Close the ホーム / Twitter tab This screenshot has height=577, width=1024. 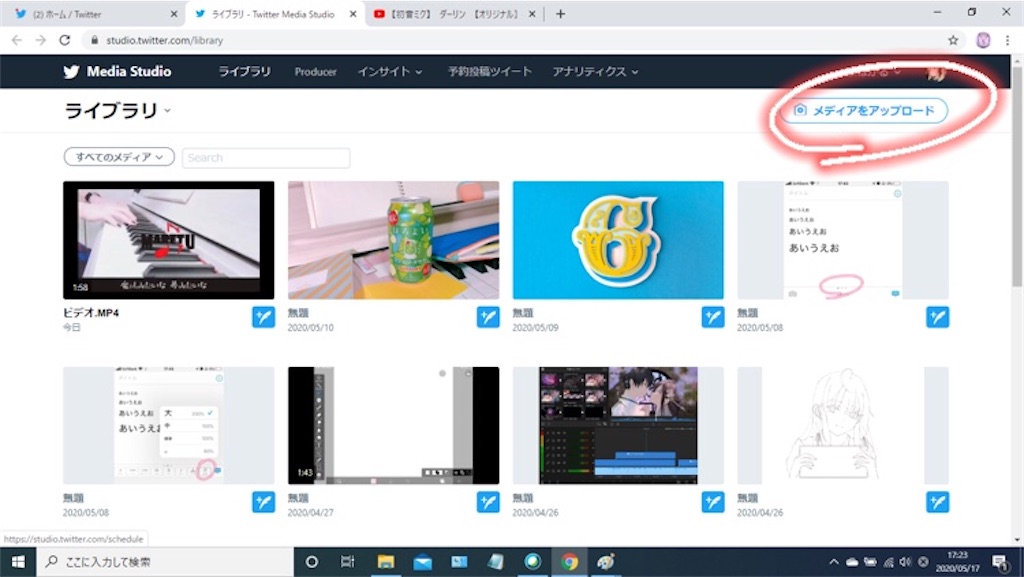pos(174,14)
